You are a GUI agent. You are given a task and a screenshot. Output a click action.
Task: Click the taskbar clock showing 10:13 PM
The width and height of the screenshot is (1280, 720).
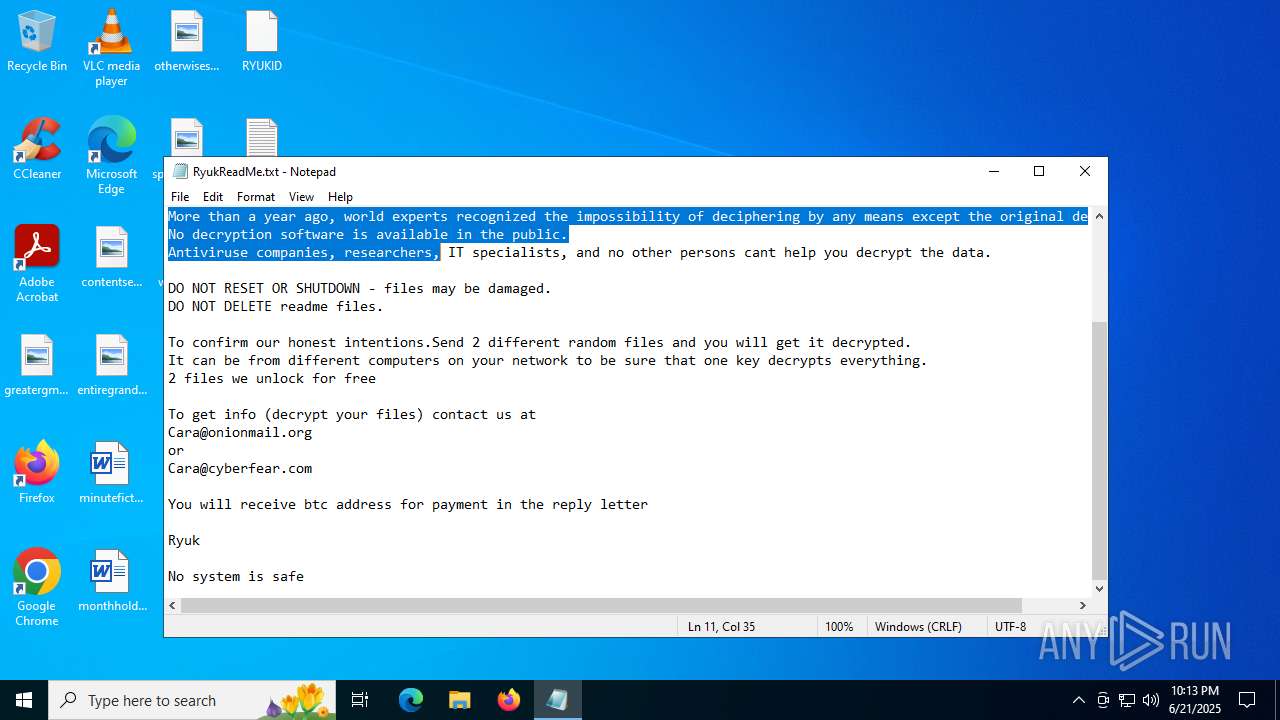tap(1195, 700)
